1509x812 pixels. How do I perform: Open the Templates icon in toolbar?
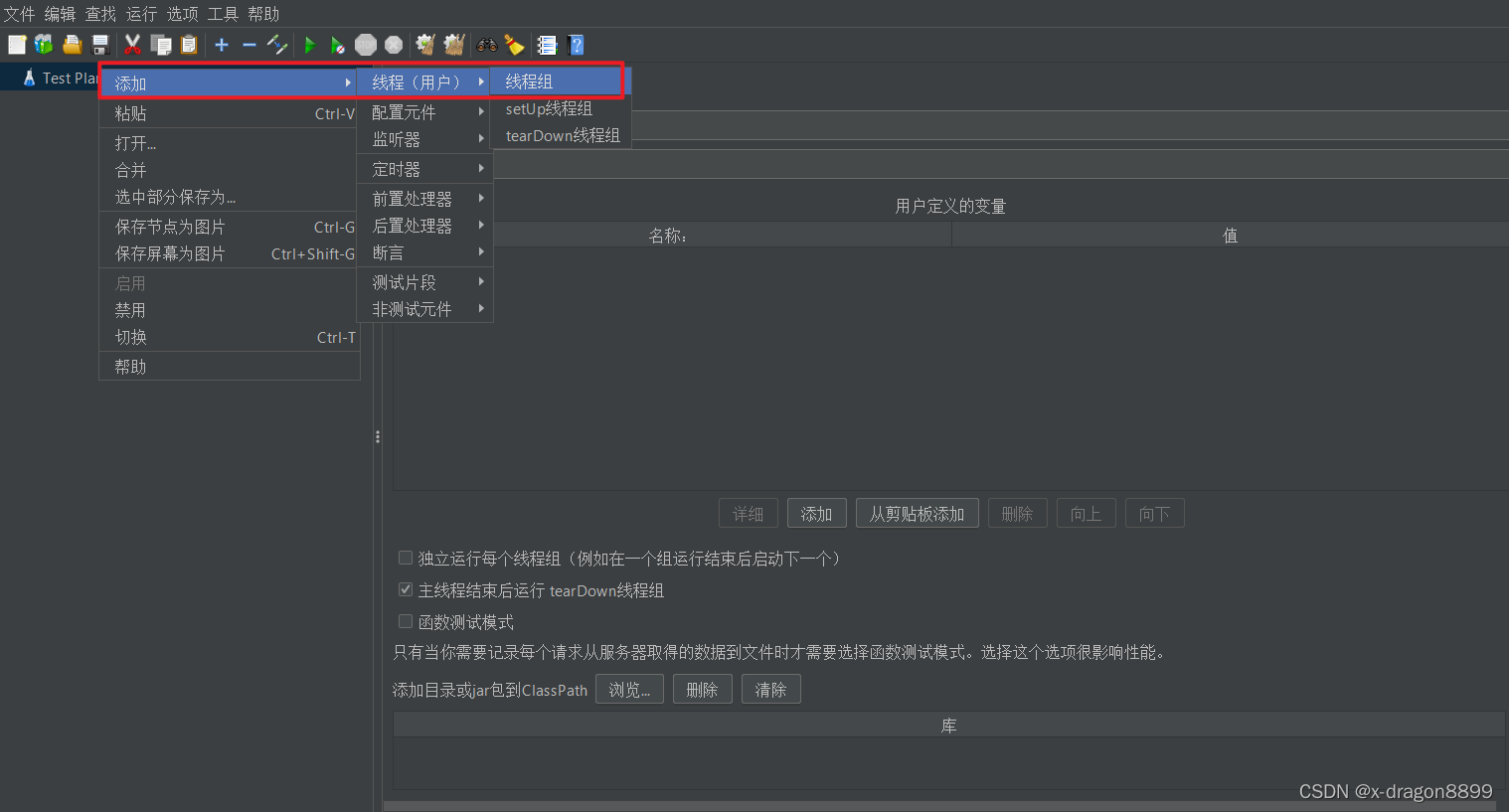[x=44, y=45]
